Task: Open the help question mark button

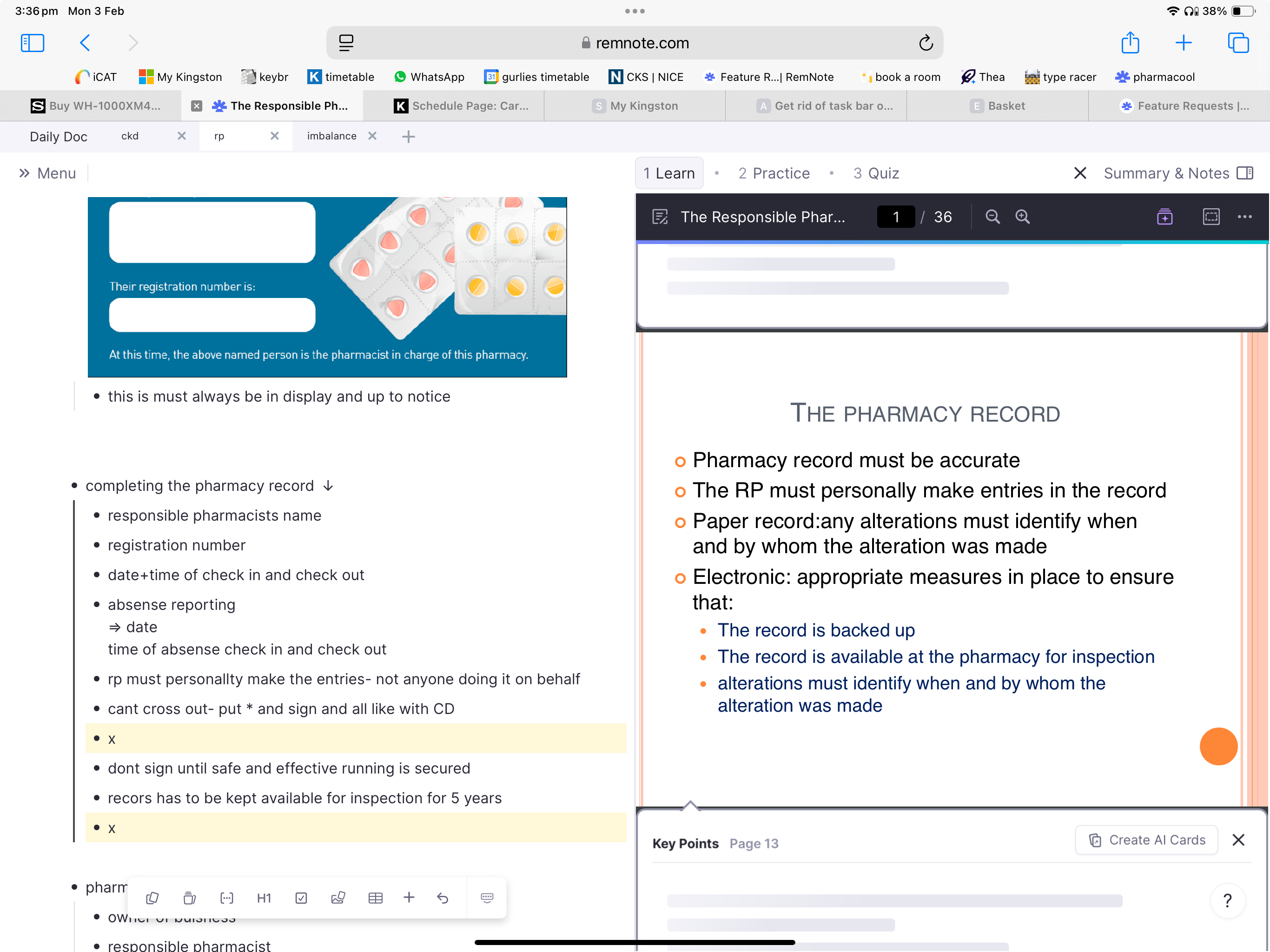Action: coord(1228,900)
